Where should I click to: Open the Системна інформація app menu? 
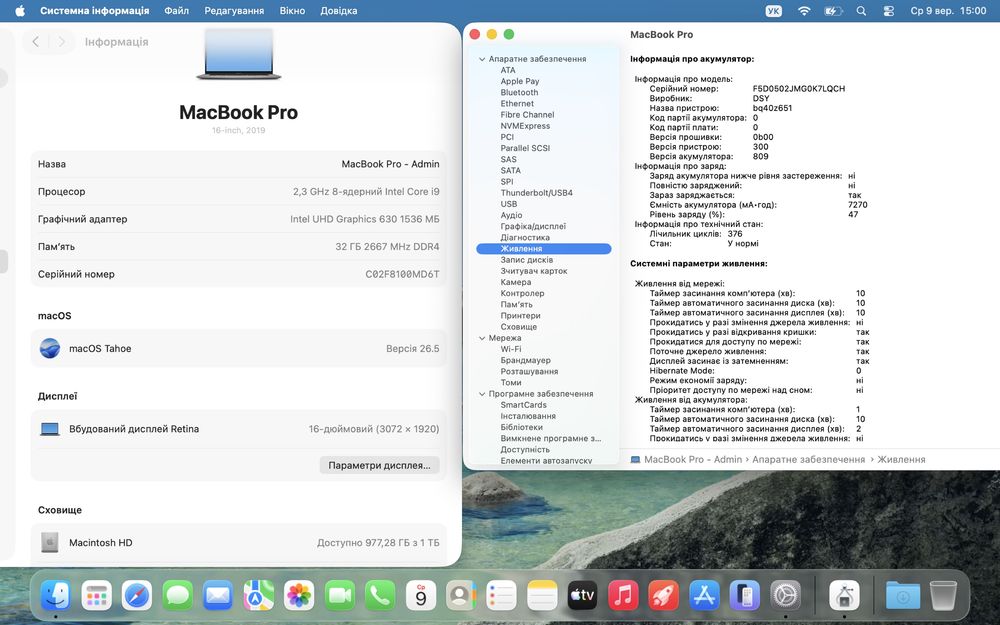(94, 11)
